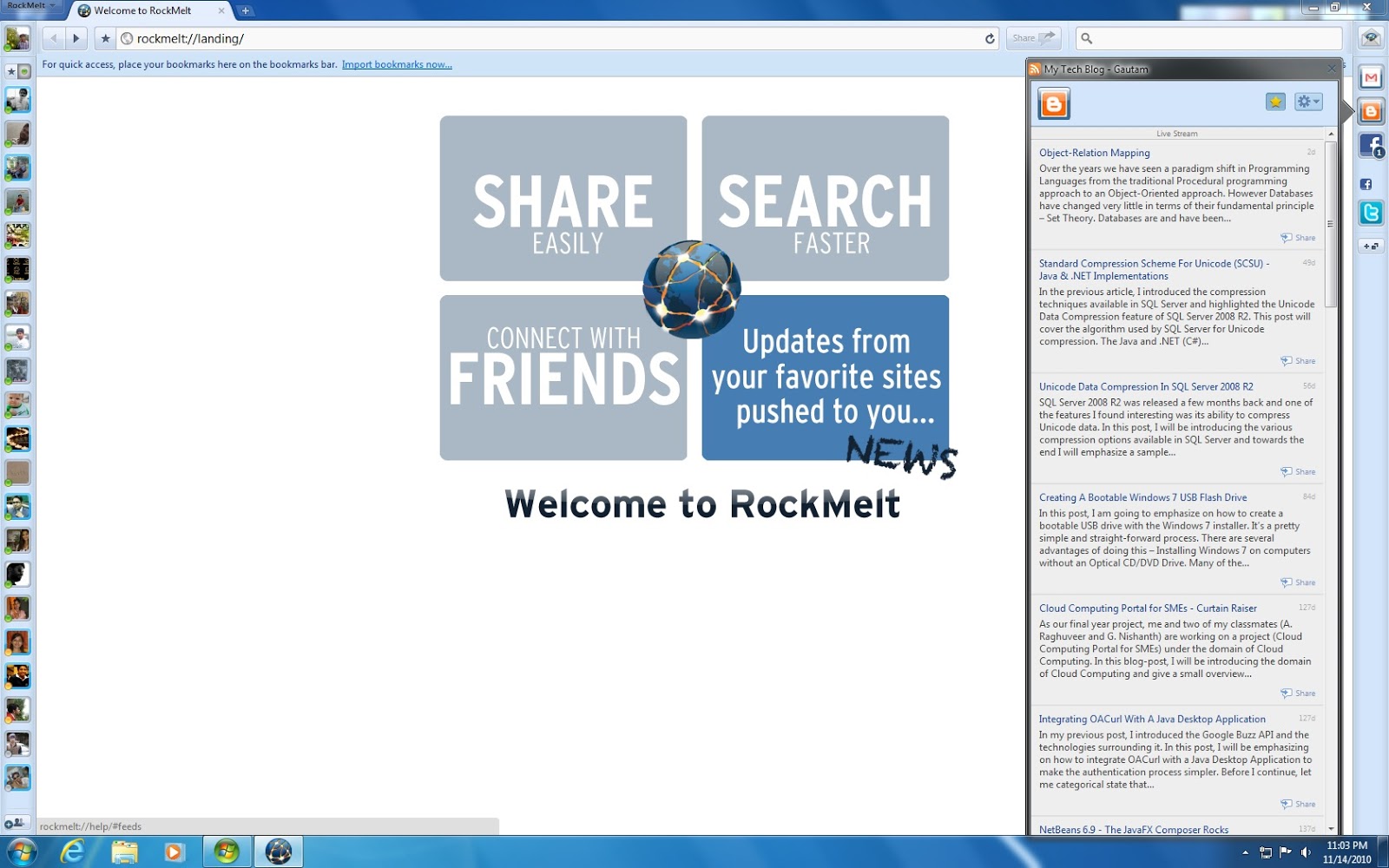Open the Object-Relation Mapping post
Image resolution: width=1389 pixels, height=868 pixels.
pyautogui.click(x=1095, y=153)
